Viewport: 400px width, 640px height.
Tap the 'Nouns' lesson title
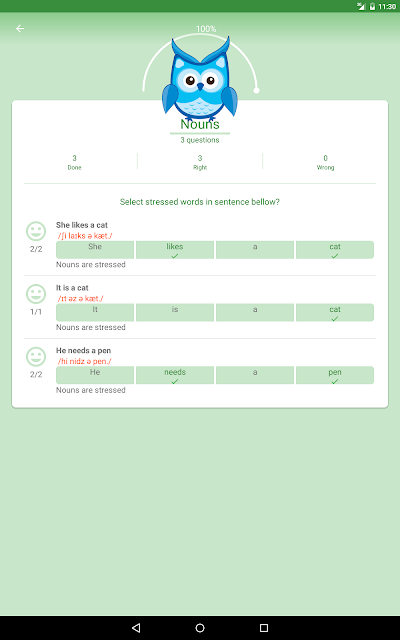pyautogui.click(x=200, y=124)
